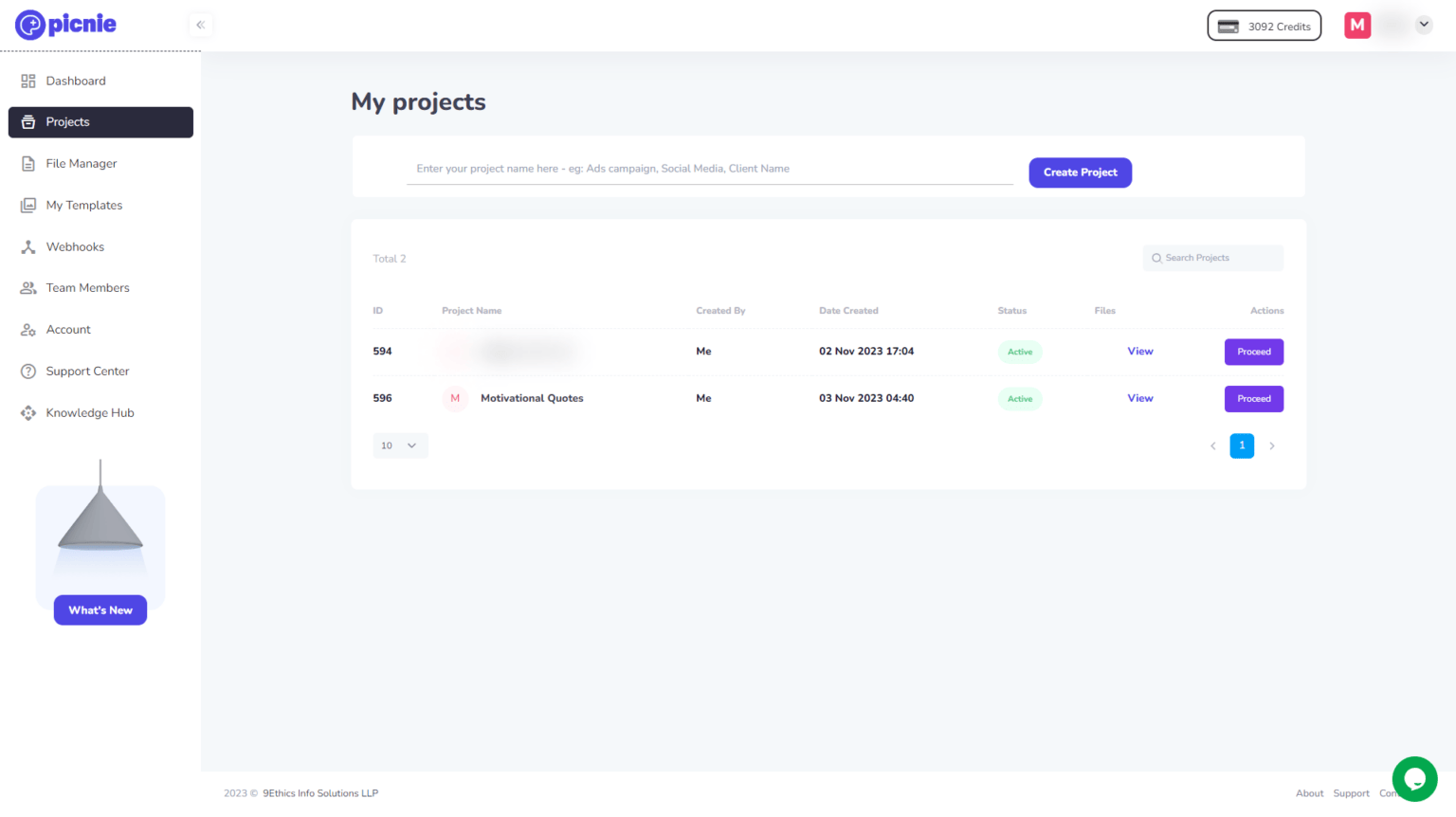Click the What's New banner button

pyautogui.click(x=100, y=609)
